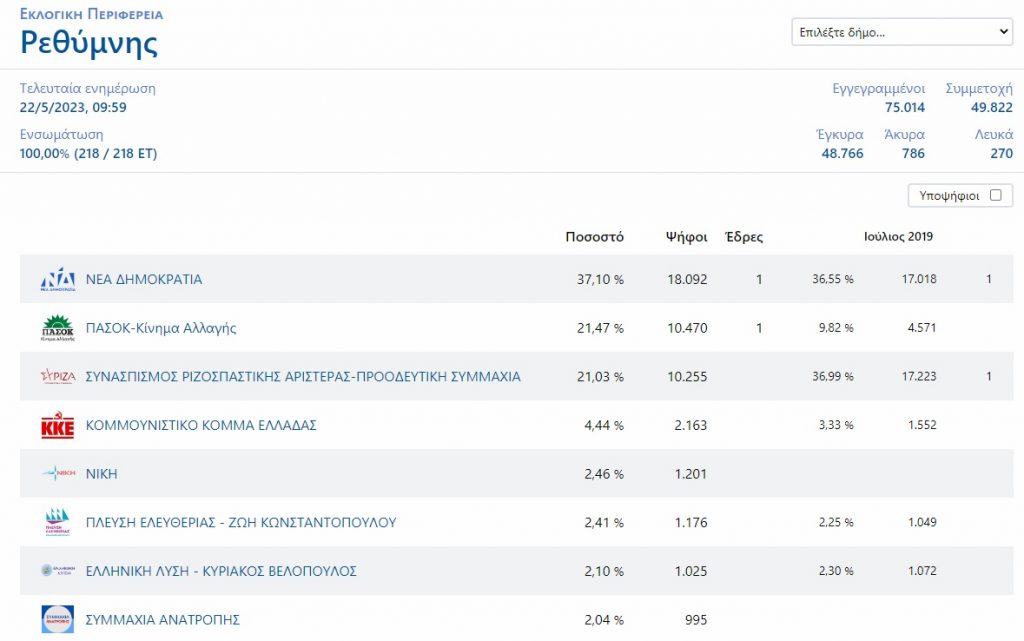Screen dimensions: 1024x641
Task: Click the Ελληνική Λύση party logo
Action: 57,571
